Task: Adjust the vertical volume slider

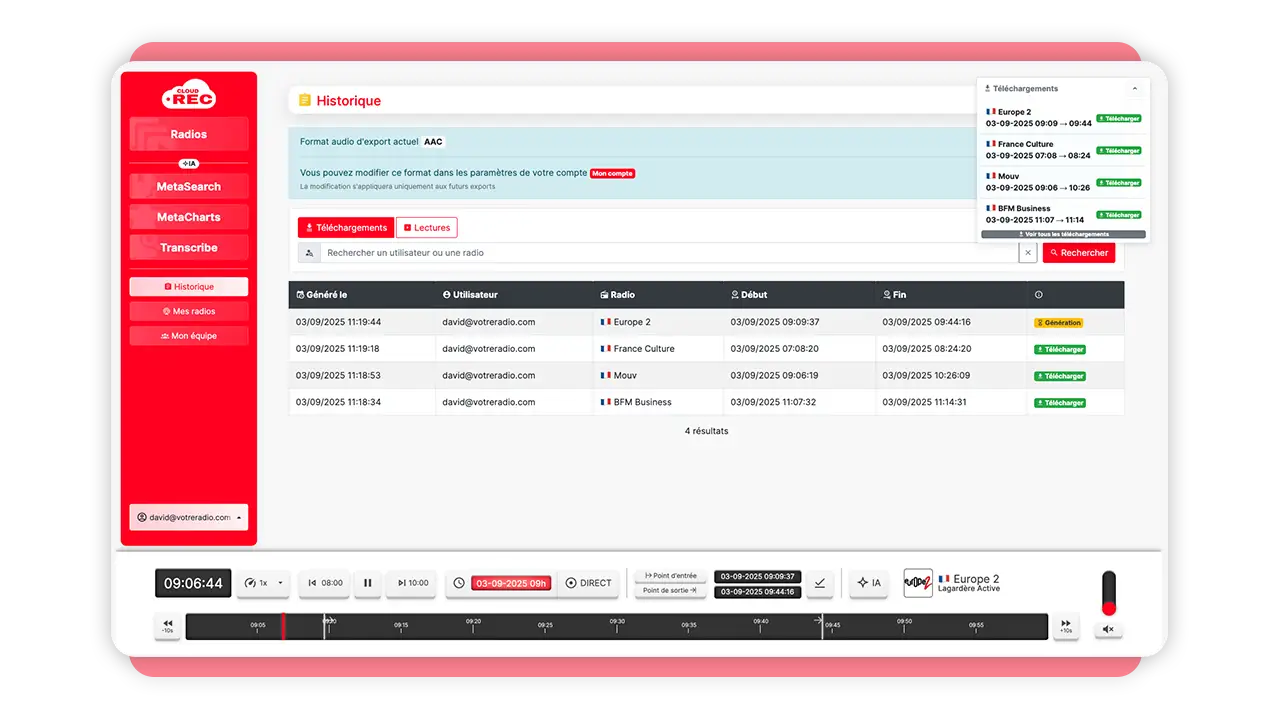Action: 1108,594
